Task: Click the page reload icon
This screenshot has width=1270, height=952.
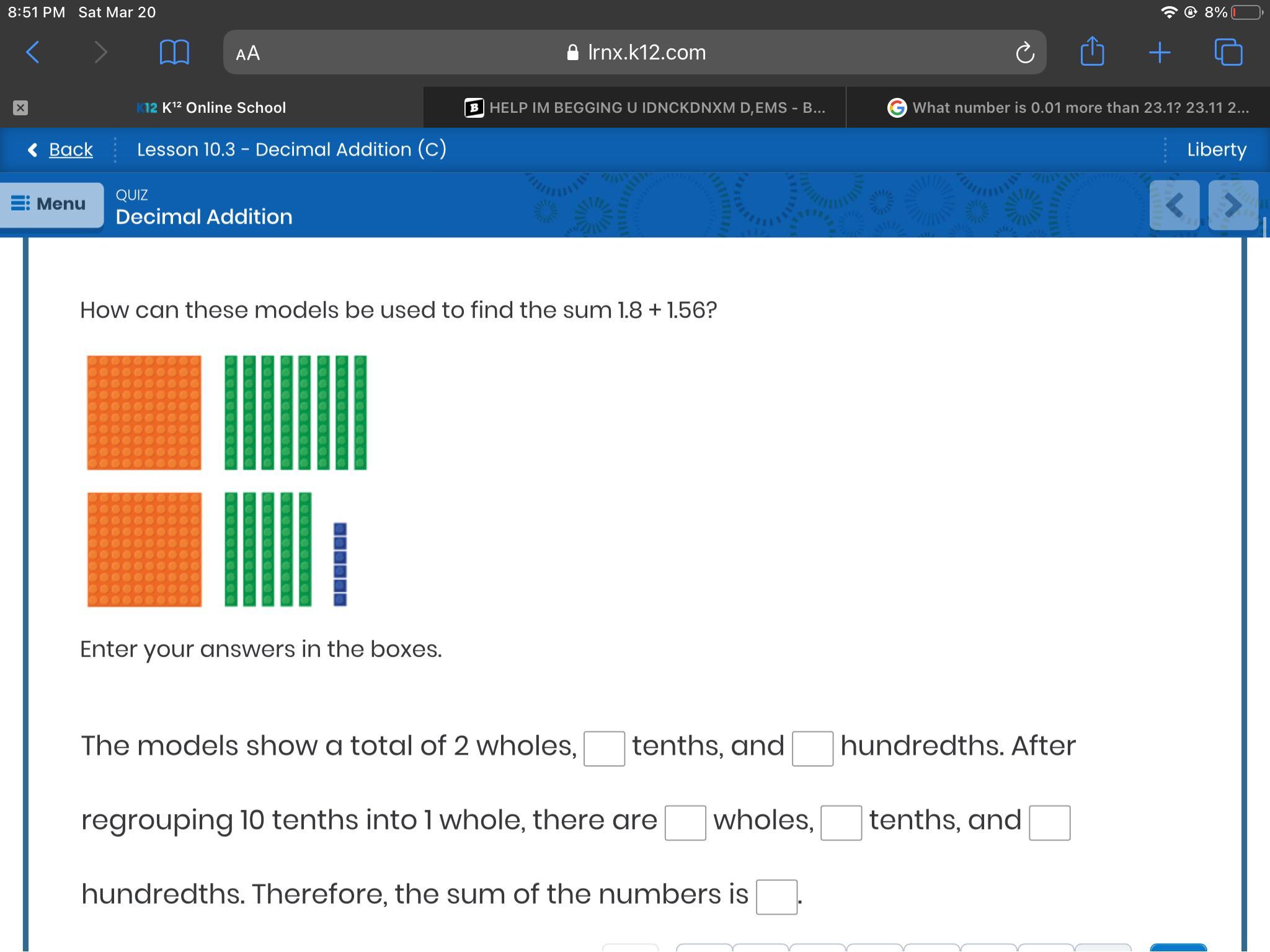Action: (x=1024, y=53)
